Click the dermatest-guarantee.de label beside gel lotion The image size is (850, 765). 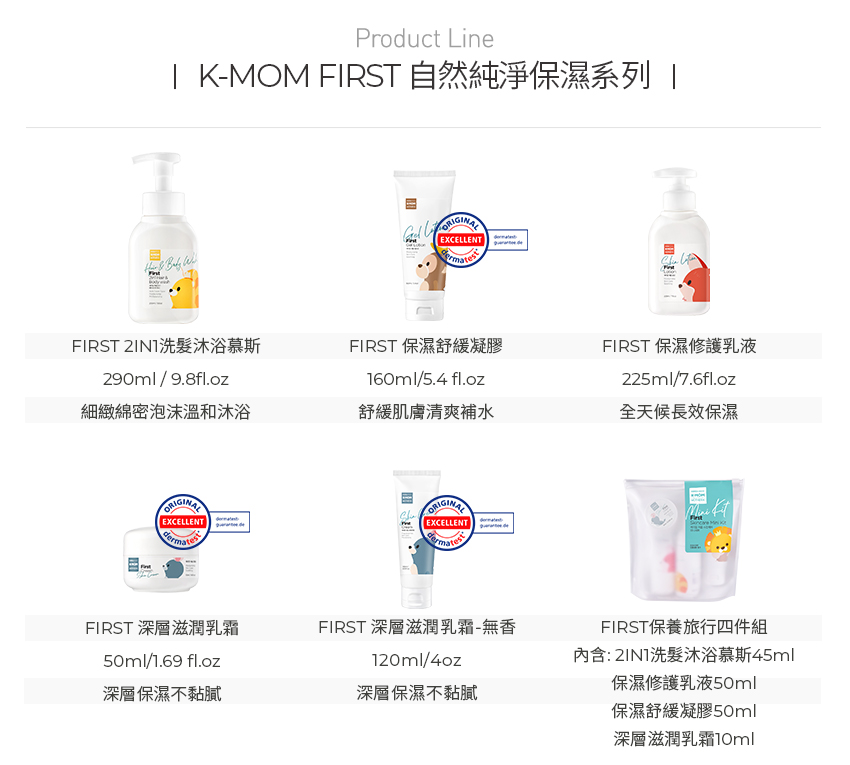[x=508, y=240]
